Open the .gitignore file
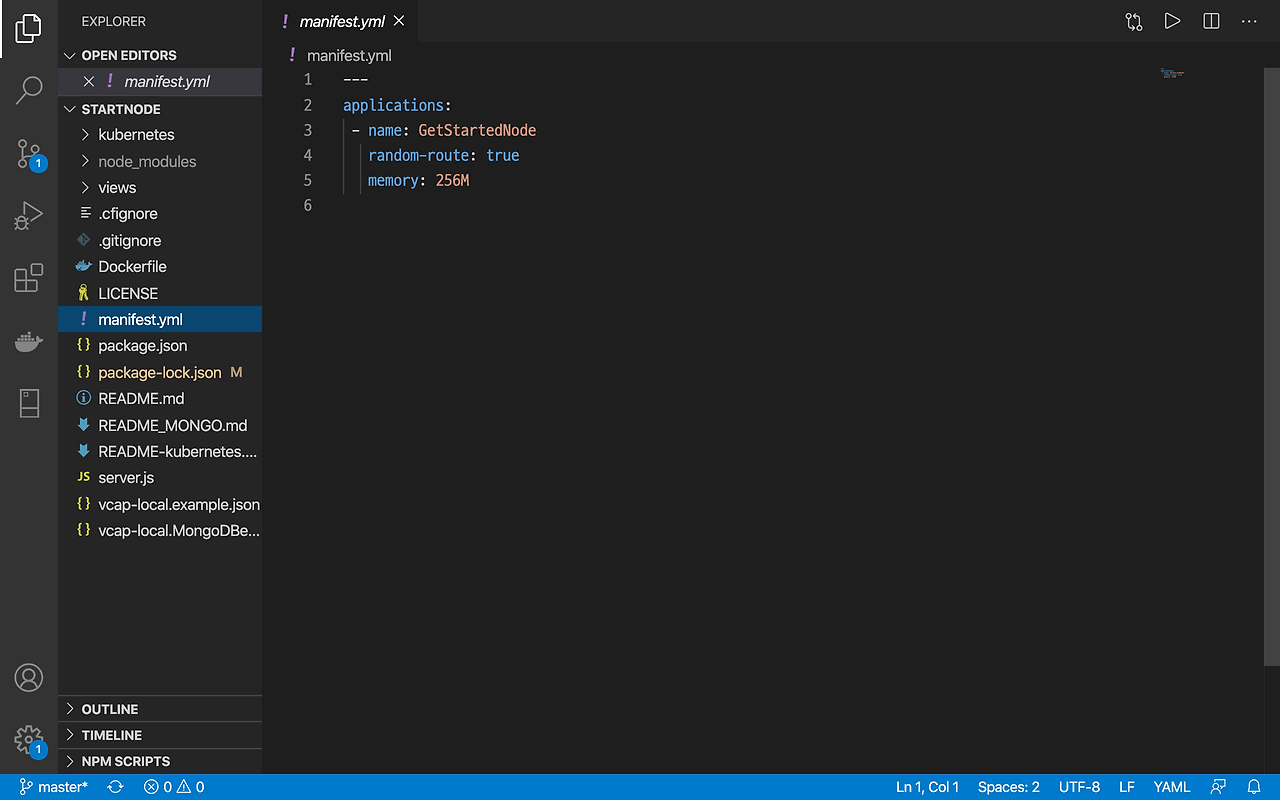 [x=160, y=240]
